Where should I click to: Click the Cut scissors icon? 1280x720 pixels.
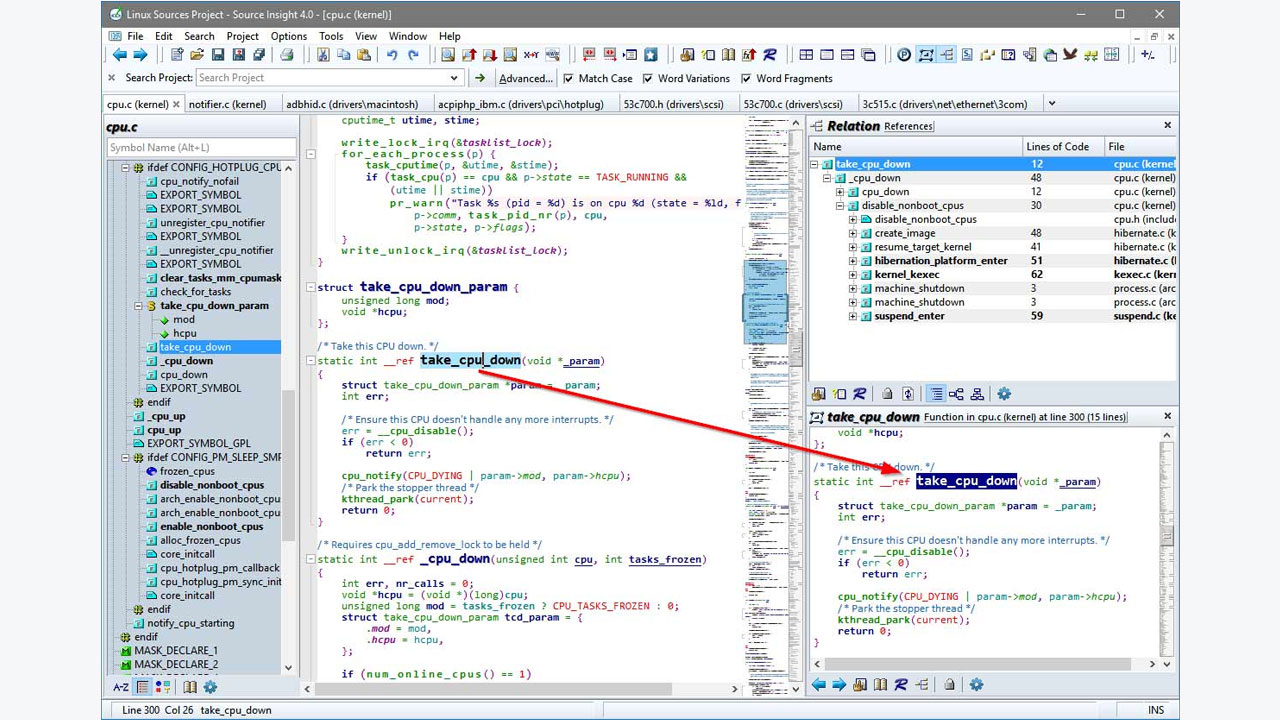[x=323, y=55]
